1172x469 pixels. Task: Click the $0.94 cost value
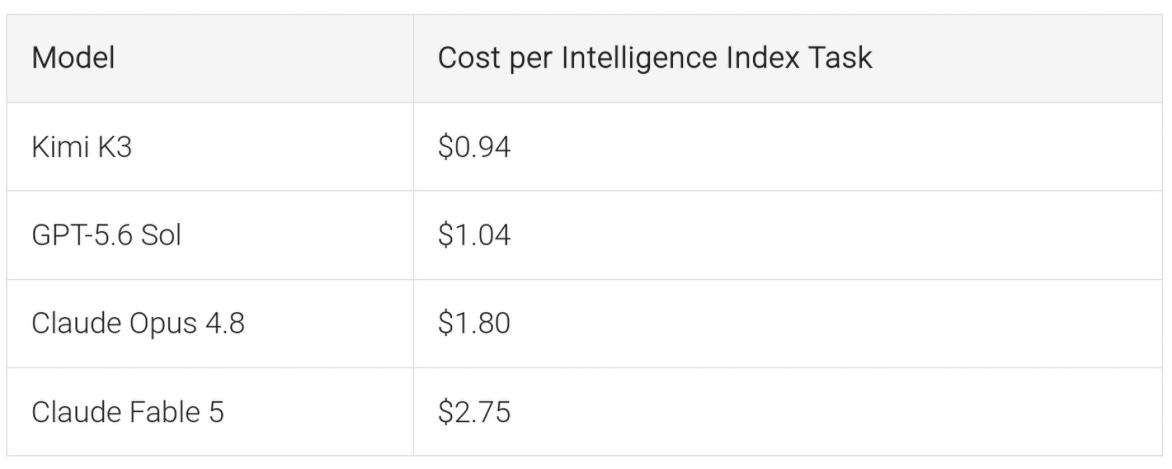coord(474,147)
